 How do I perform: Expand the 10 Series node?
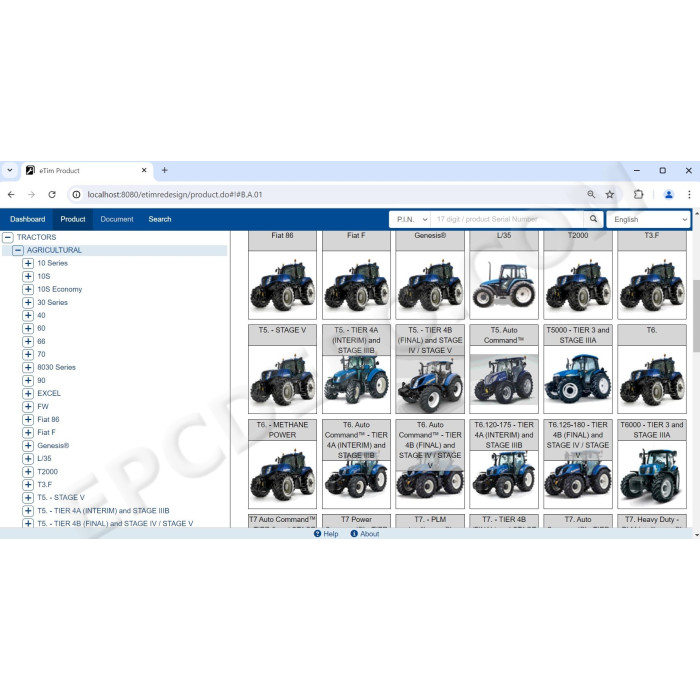(x=28, y=263)
